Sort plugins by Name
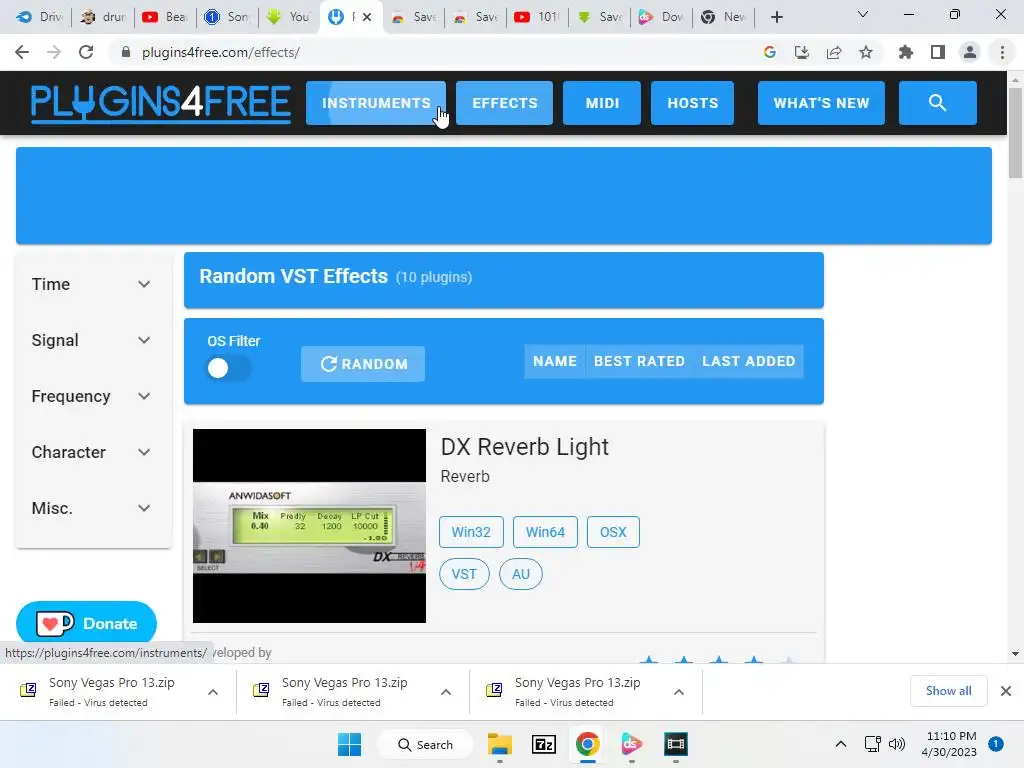 pos(554,361)
